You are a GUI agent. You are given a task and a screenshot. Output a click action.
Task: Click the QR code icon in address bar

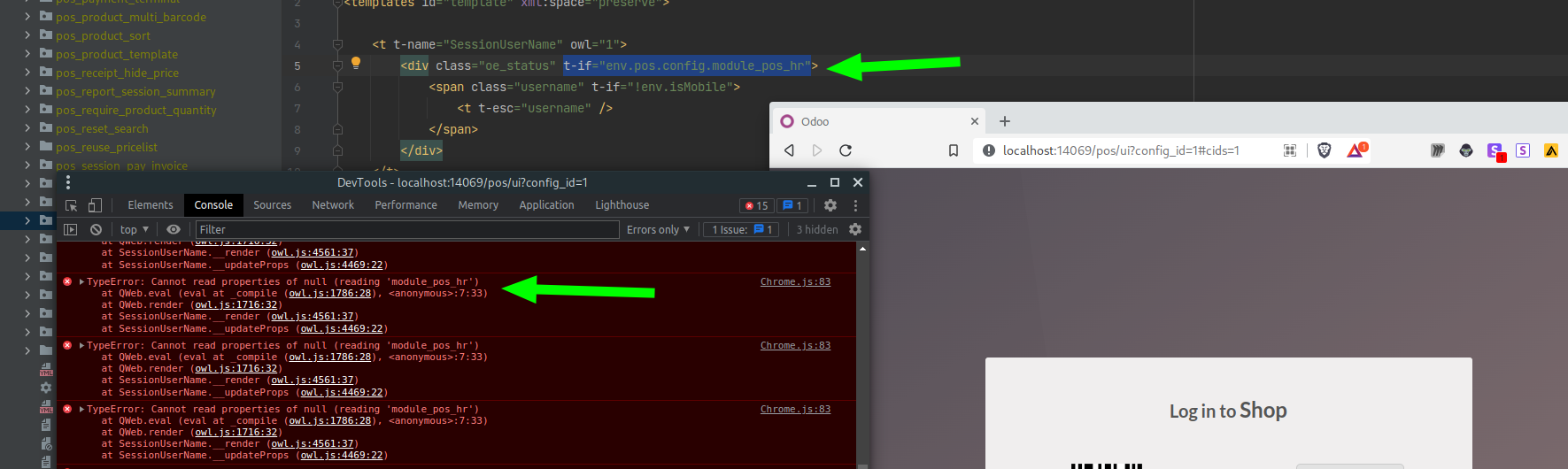click(1290, 150)
